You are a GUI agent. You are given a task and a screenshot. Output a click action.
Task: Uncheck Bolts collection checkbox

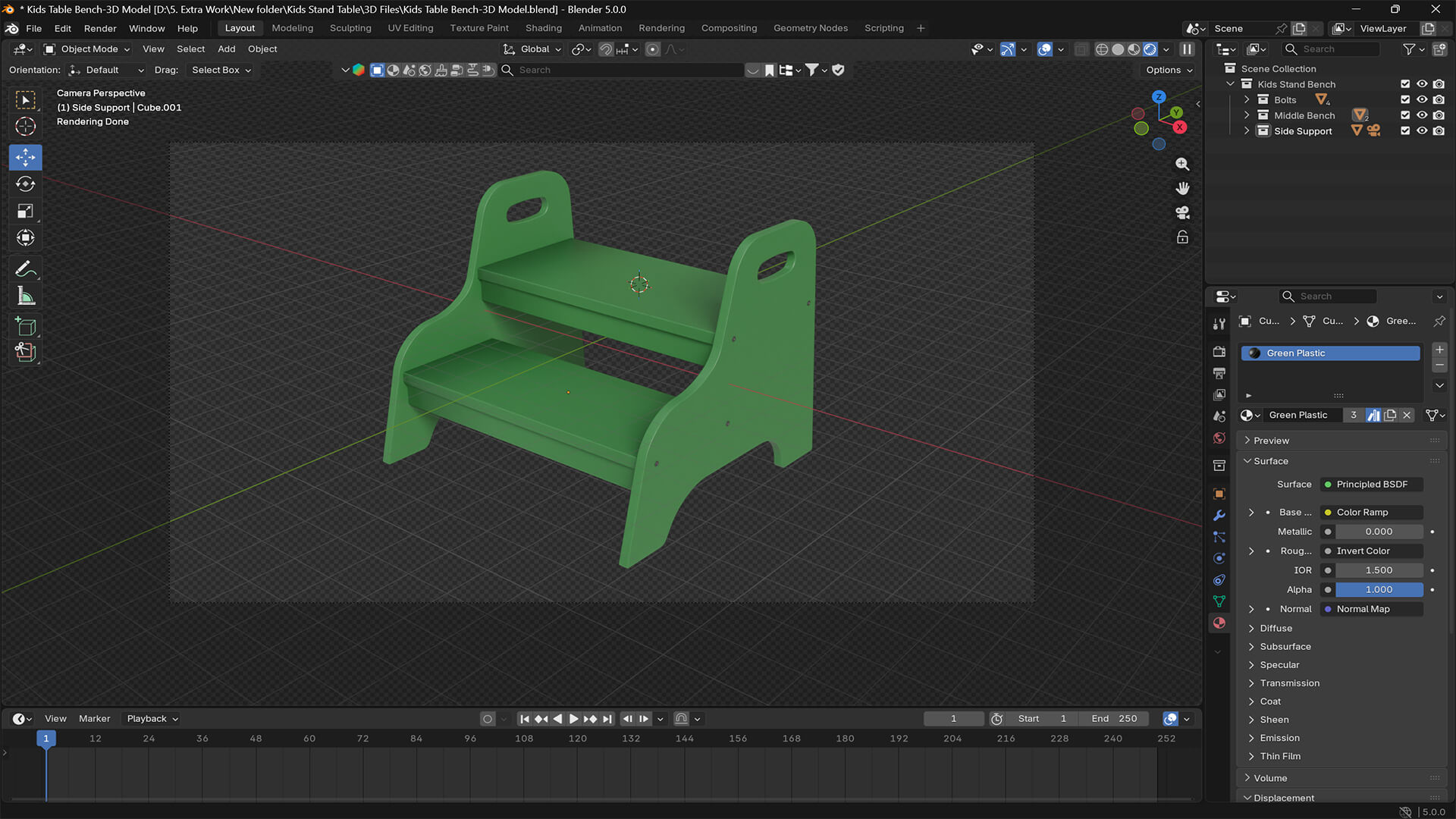[x=1405, y=99]
